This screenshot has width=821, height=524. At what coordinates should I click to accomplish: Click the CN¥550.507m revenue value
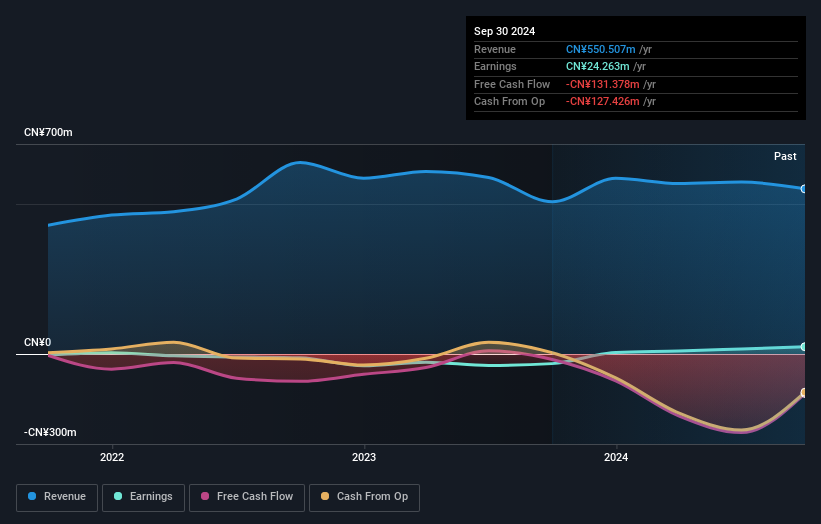[x=601, y=49]
